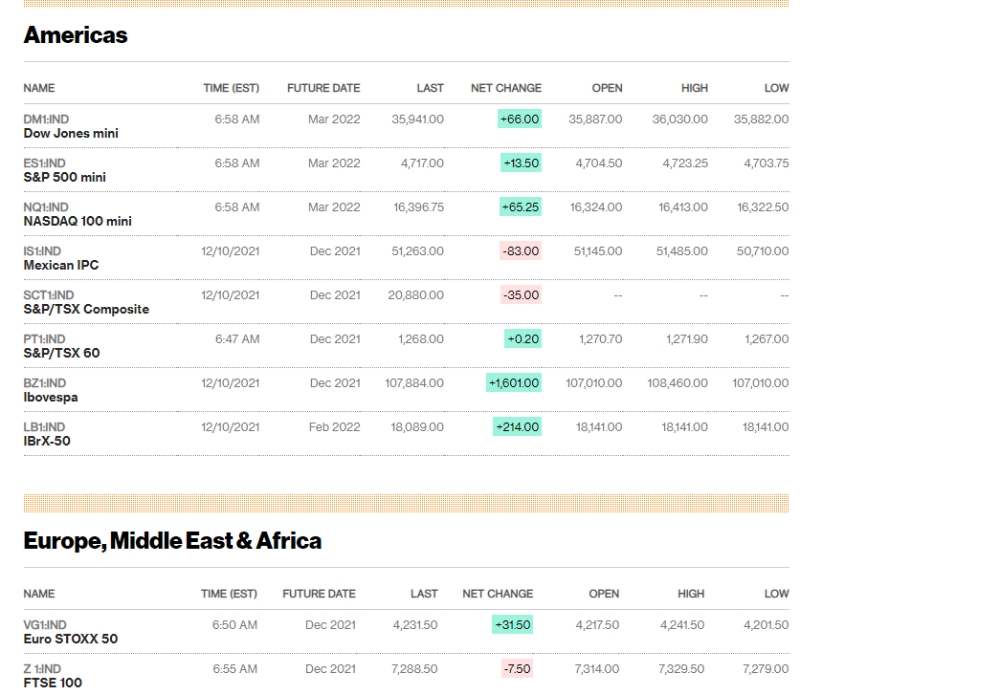
Task: Click Dow Jones last price 35,941.00
Action: (418, 119)
